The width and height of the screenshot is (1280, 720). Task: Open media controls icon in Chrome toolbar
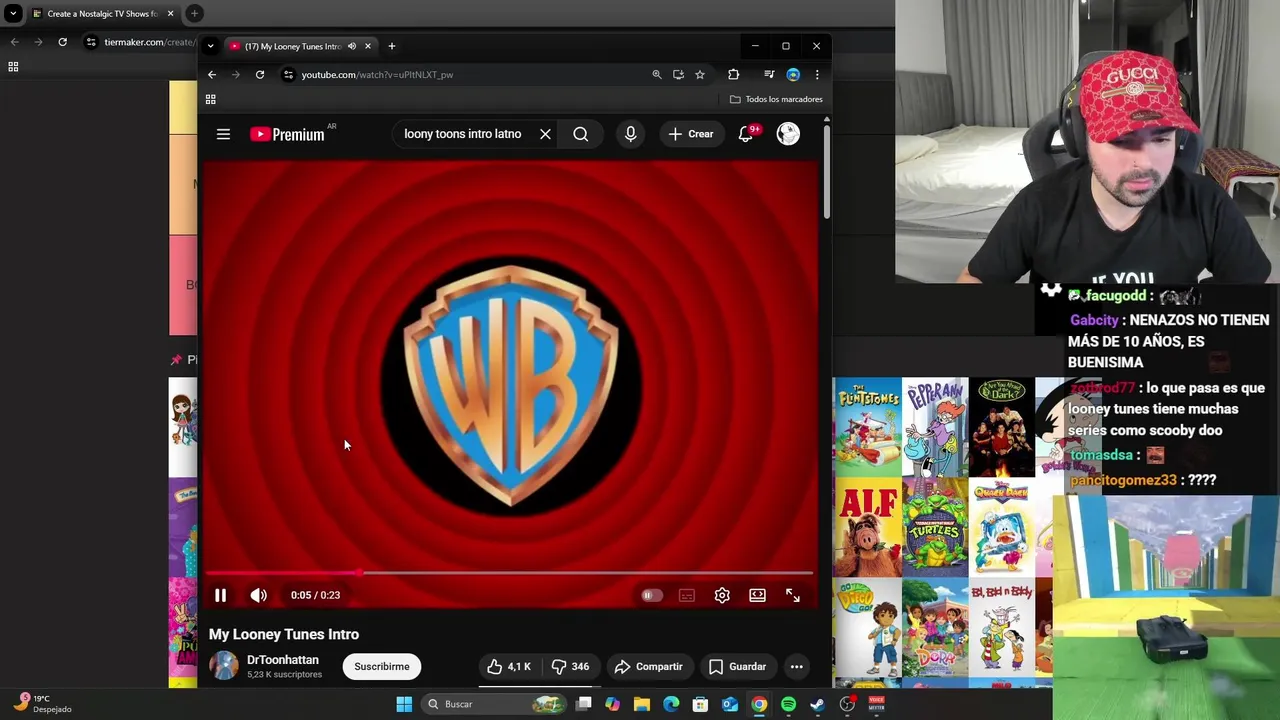tap(769, 74)
